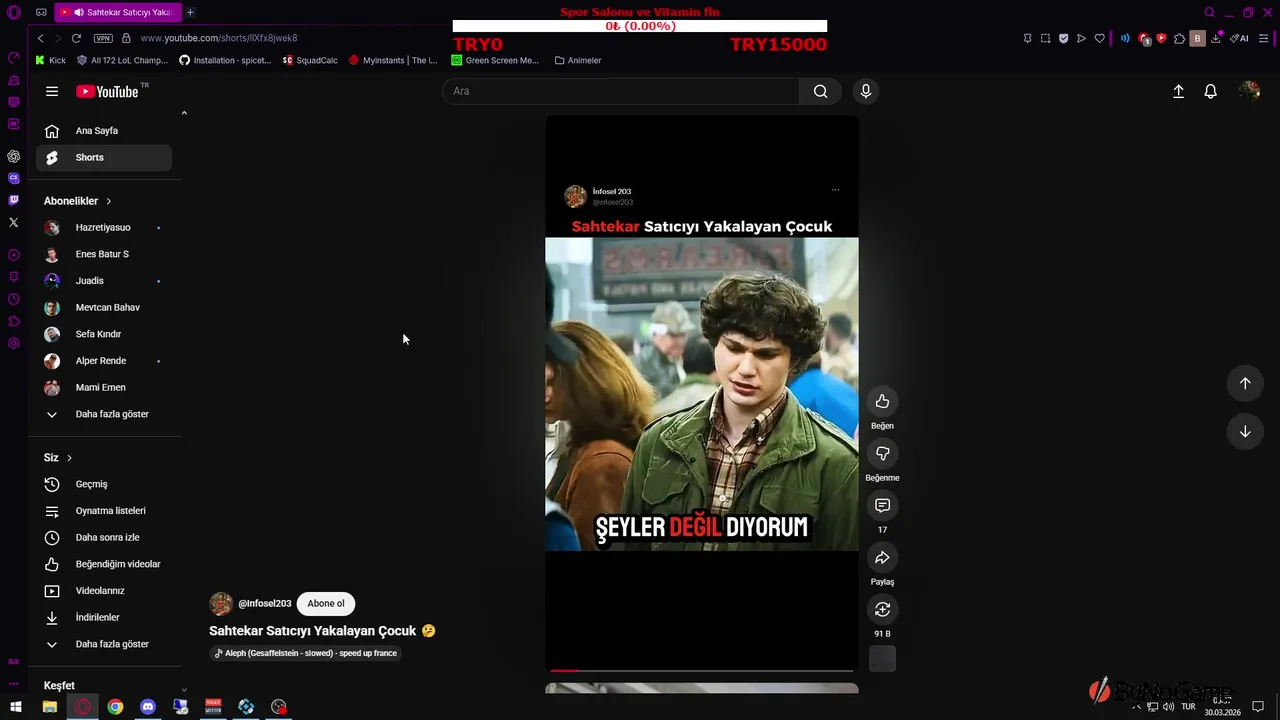Screen dimensions: 1280x720
Task: Open Twitch in the Opera sidebar
Action: 13,200
